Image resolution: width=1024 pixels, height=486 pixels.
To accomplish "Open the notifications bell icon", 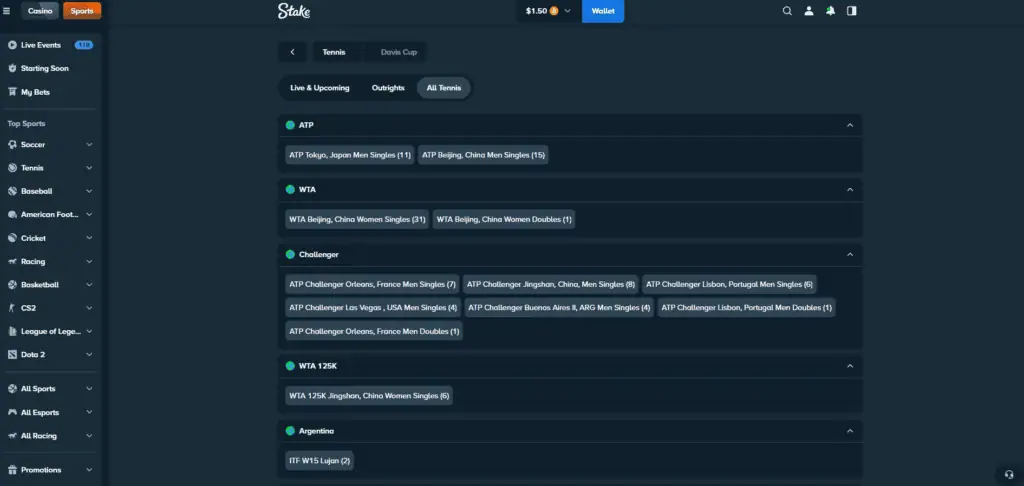I will point(830,11).
